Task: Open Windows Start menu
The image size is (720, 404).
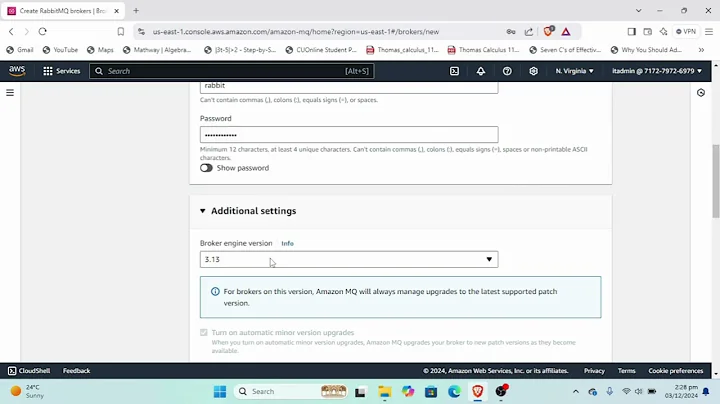Action: pyautogui.click(x=220, y=392)
